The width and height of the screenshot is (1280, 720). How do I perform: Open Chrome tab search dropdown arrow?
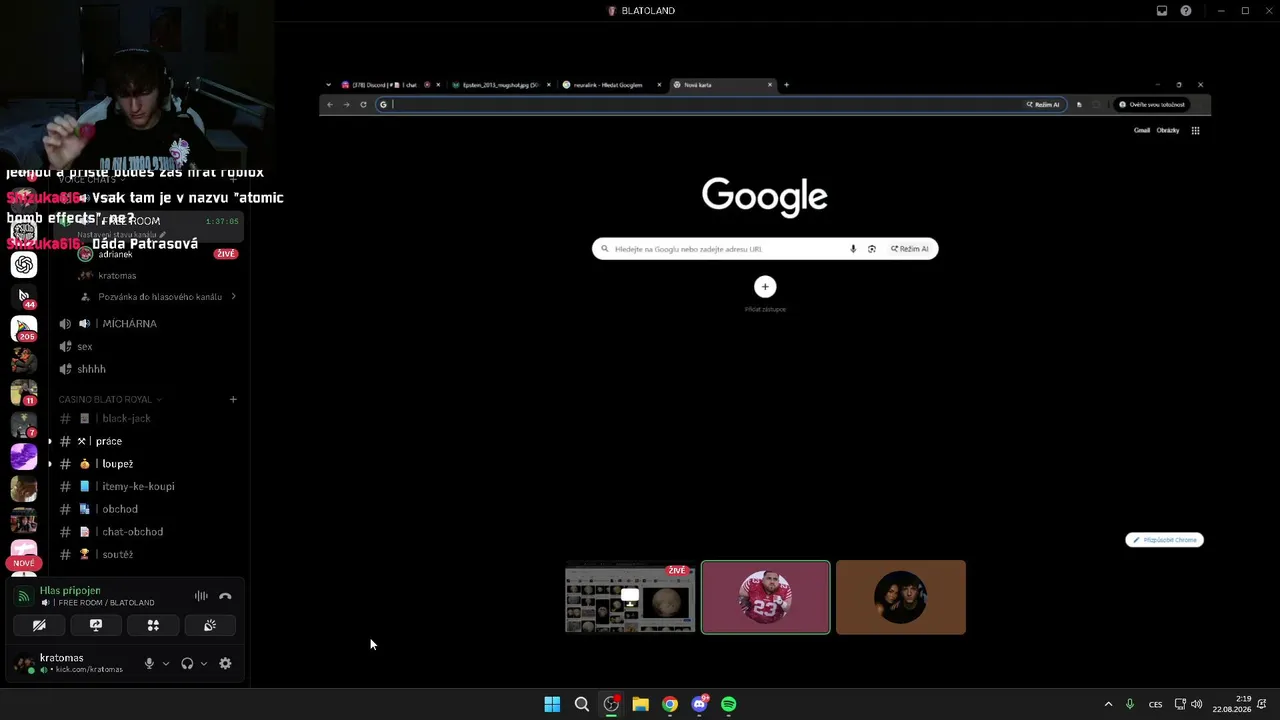click(328, 85)
